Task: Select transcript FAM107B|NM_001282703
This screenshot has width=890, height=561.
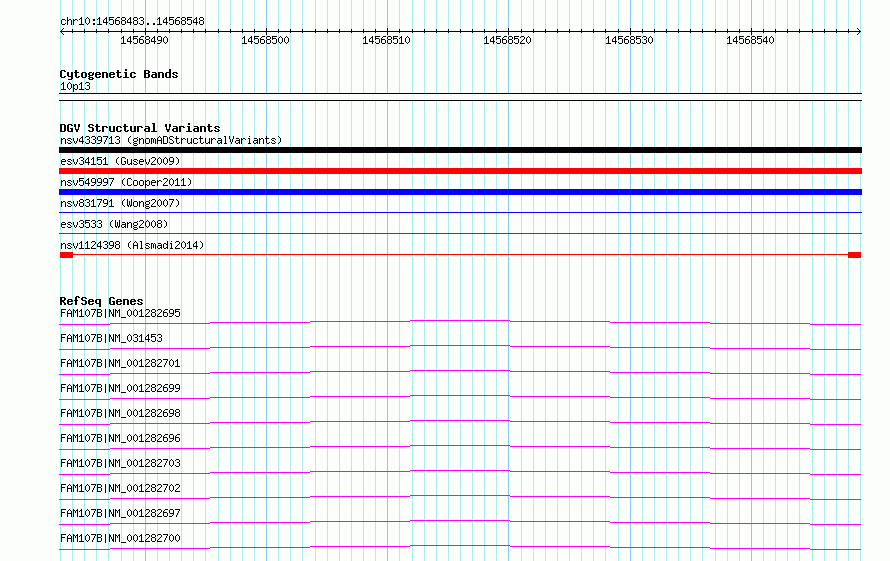Action: click(120, 463)
